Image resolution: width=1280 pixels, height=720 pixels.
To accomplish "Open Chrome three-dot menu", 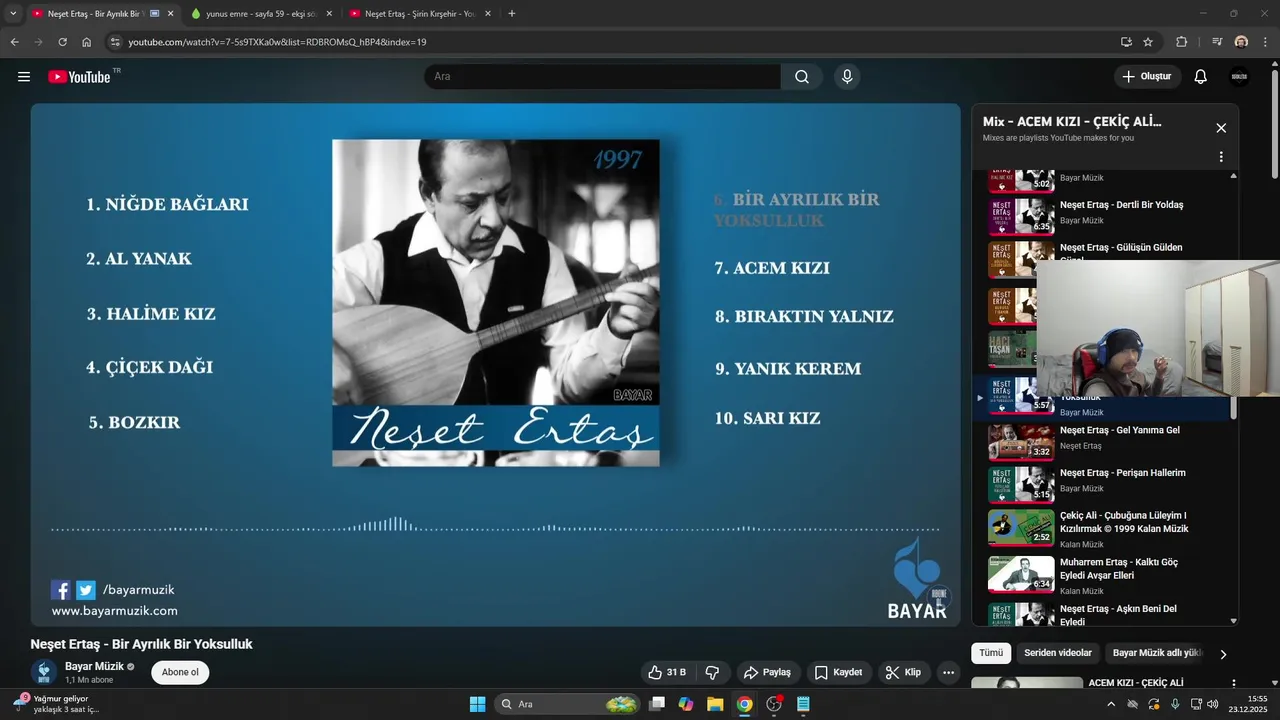I will coord(1265,42).
